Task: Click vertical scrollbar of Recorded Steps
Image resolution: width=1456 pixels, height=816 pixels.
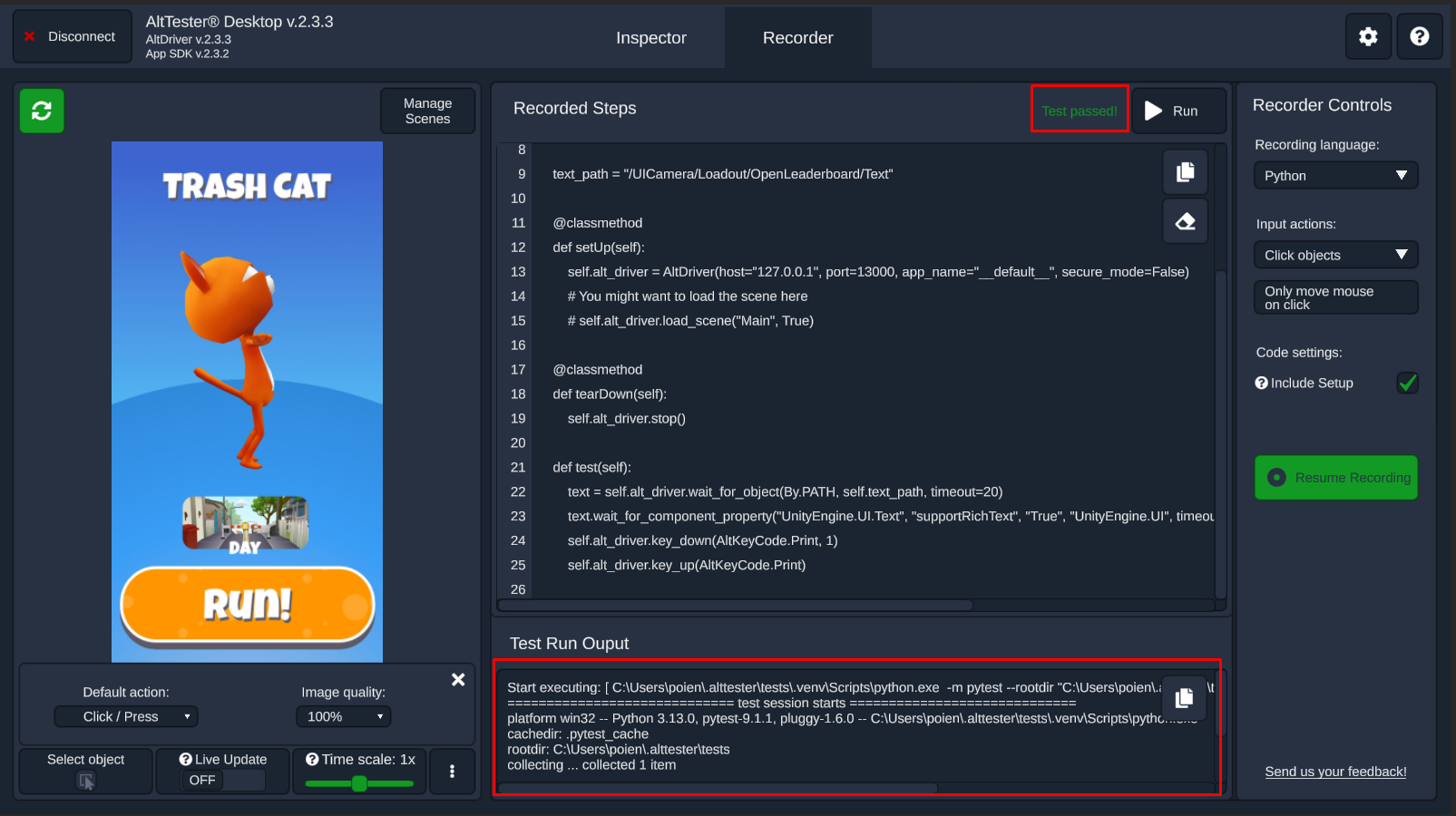Action: point(1220,435)
